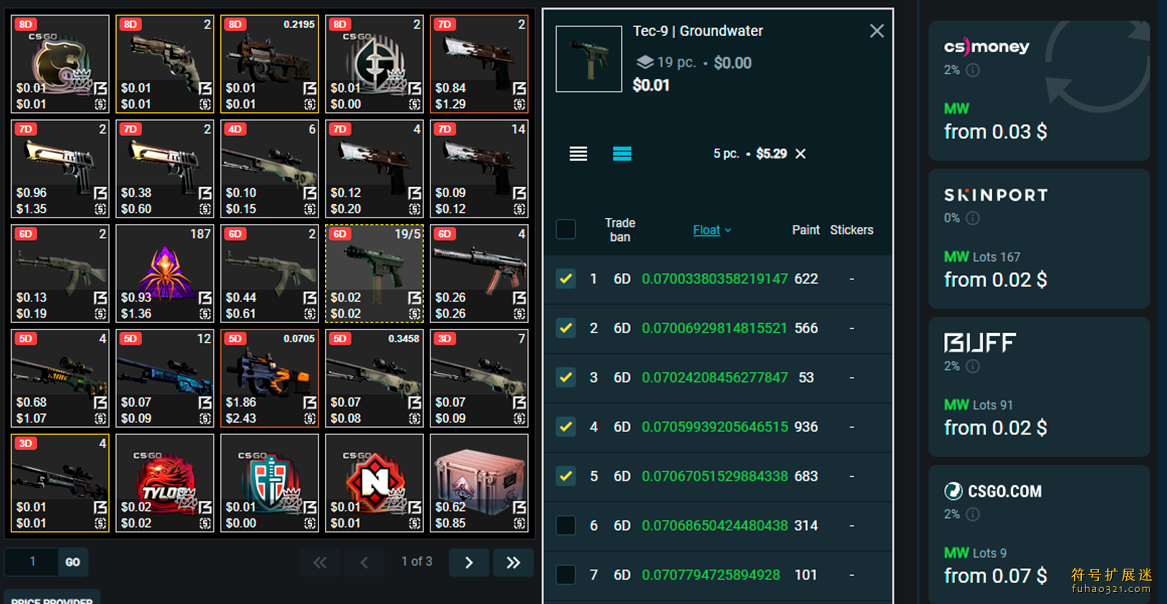Select the P90 item with float 0.0705
The height and width of the screenshot is (604, 1167).
tap(269, 379)
